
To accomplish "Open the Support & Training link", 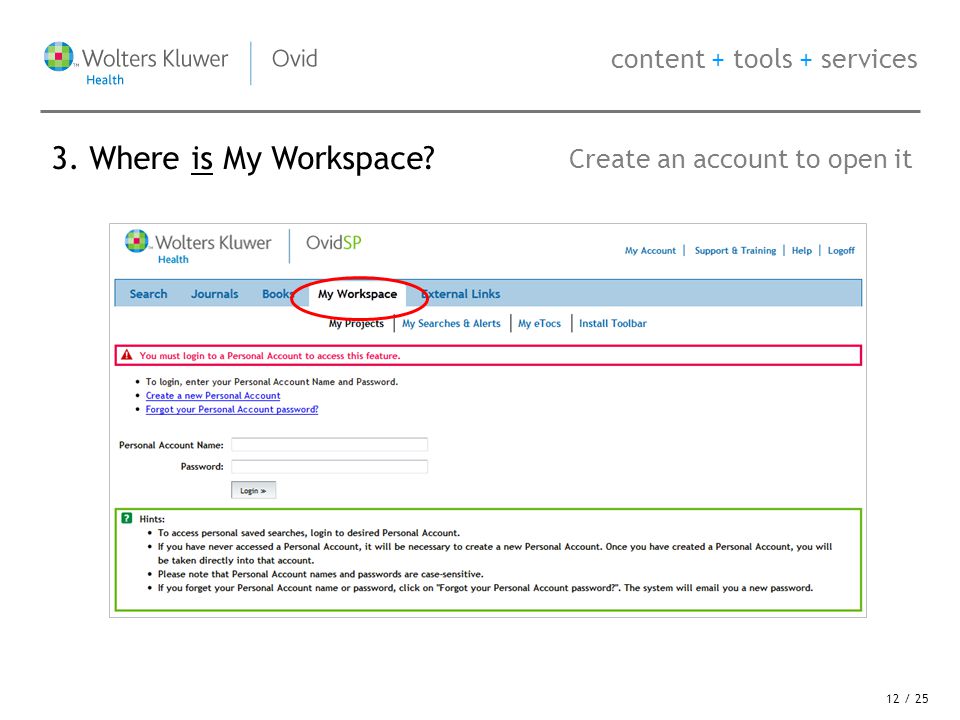I will click(x=735, y=250).
